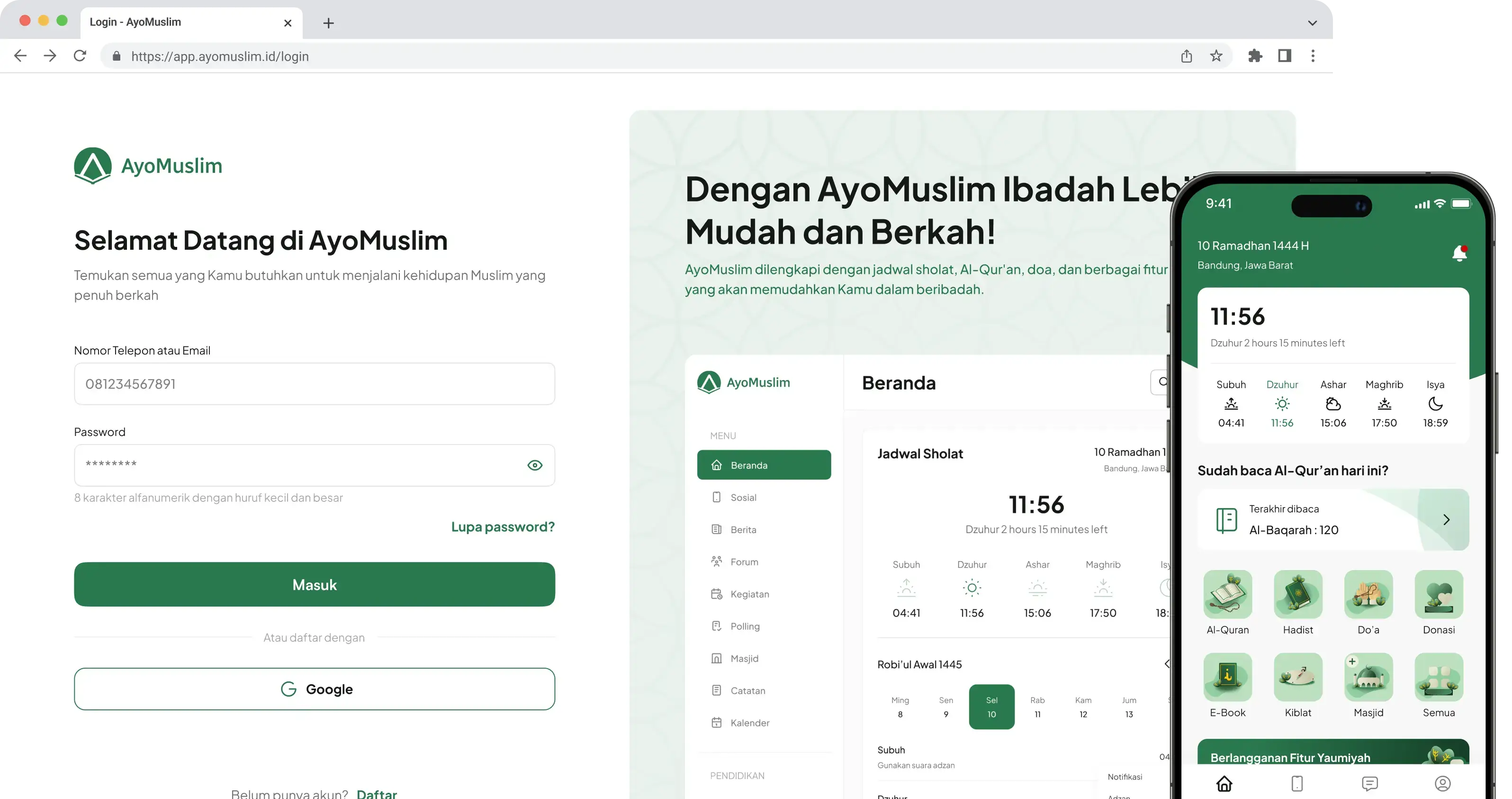Image resolution: width=1512 pixels, height=799 pixels.
Task: Click the Nomor Telepon atau Email field
Action: point(315,384)
